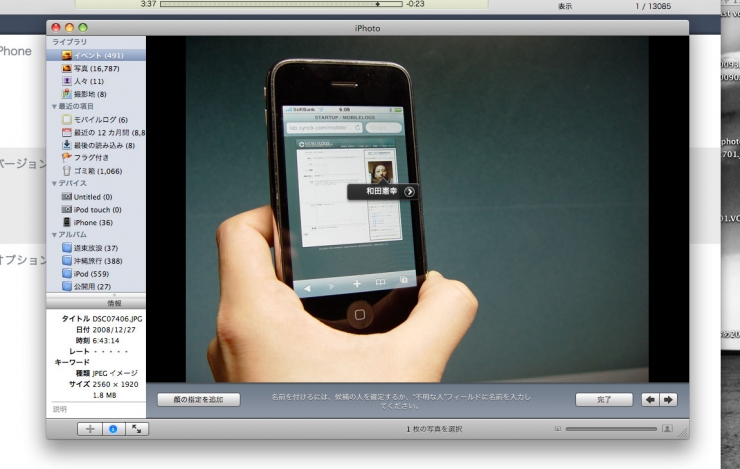
Task: Click the 顔の指定を追加 button
Action: pyautogui.click(x=198, y=400)
